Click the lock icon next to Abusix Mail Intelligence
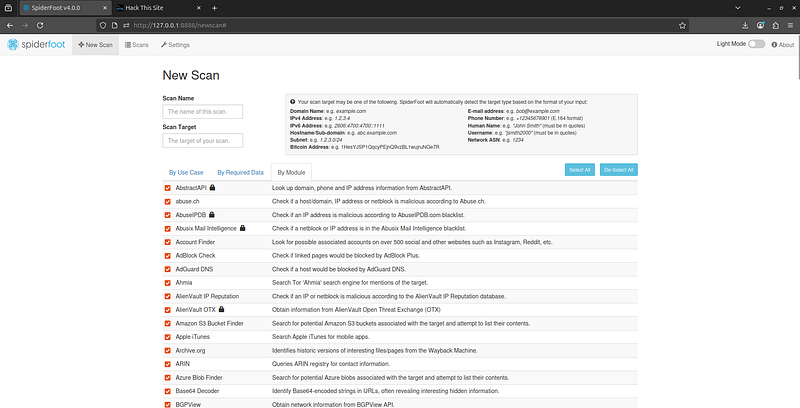This screenshot has width=800, height=408. click(242, 228)
